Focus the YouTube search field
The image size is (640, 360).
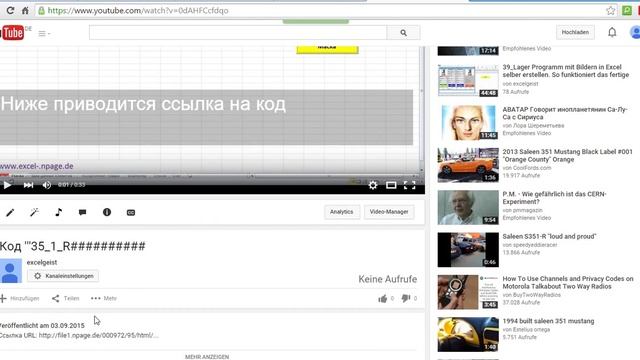pos(238,33)
